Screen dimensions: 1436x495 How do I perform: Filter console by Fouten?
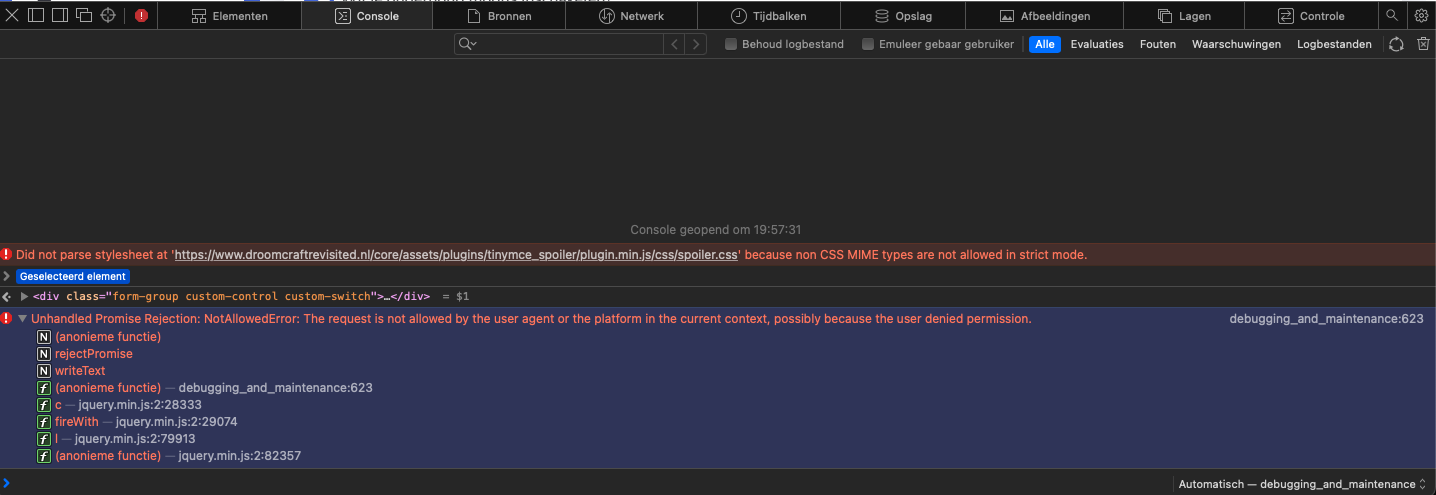pos(1158,44)
